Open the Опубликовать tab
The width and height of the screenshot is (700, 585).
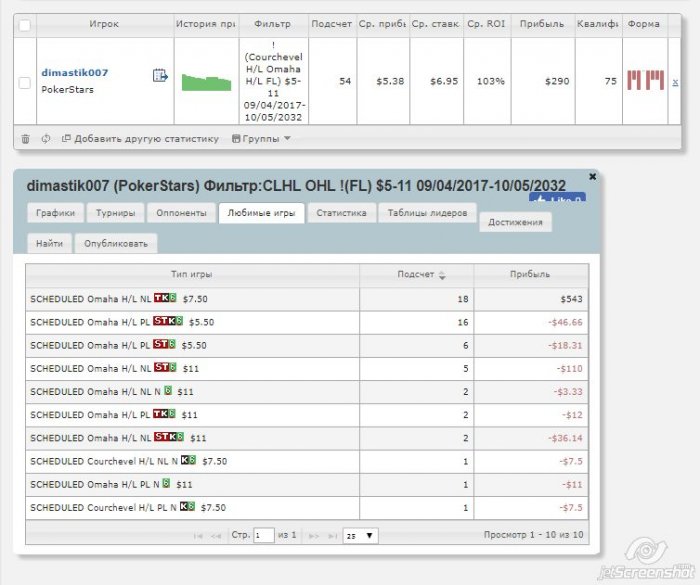click(x=116, y=243)
